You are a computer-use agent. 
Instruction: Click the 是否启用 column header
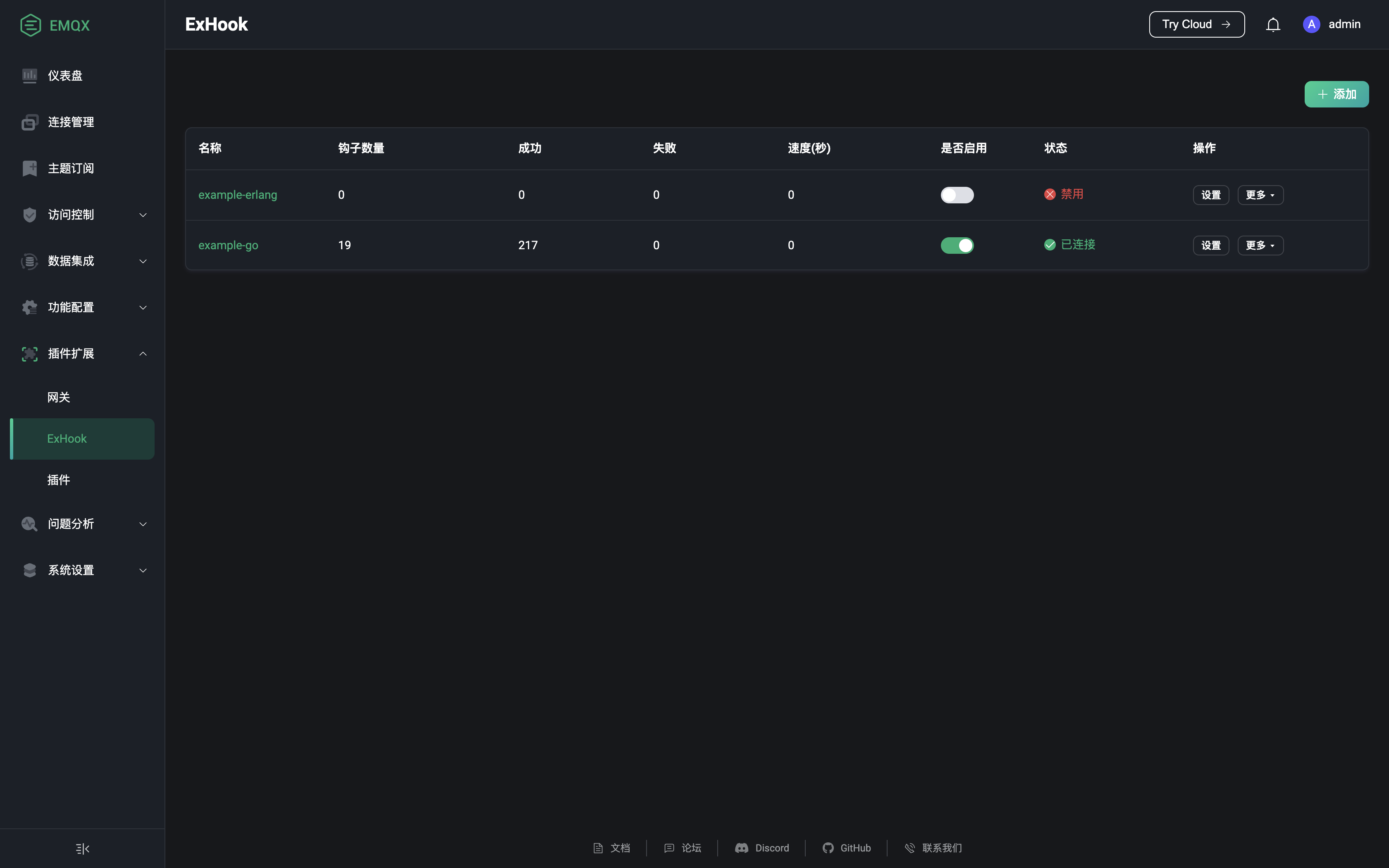[964, 148]
